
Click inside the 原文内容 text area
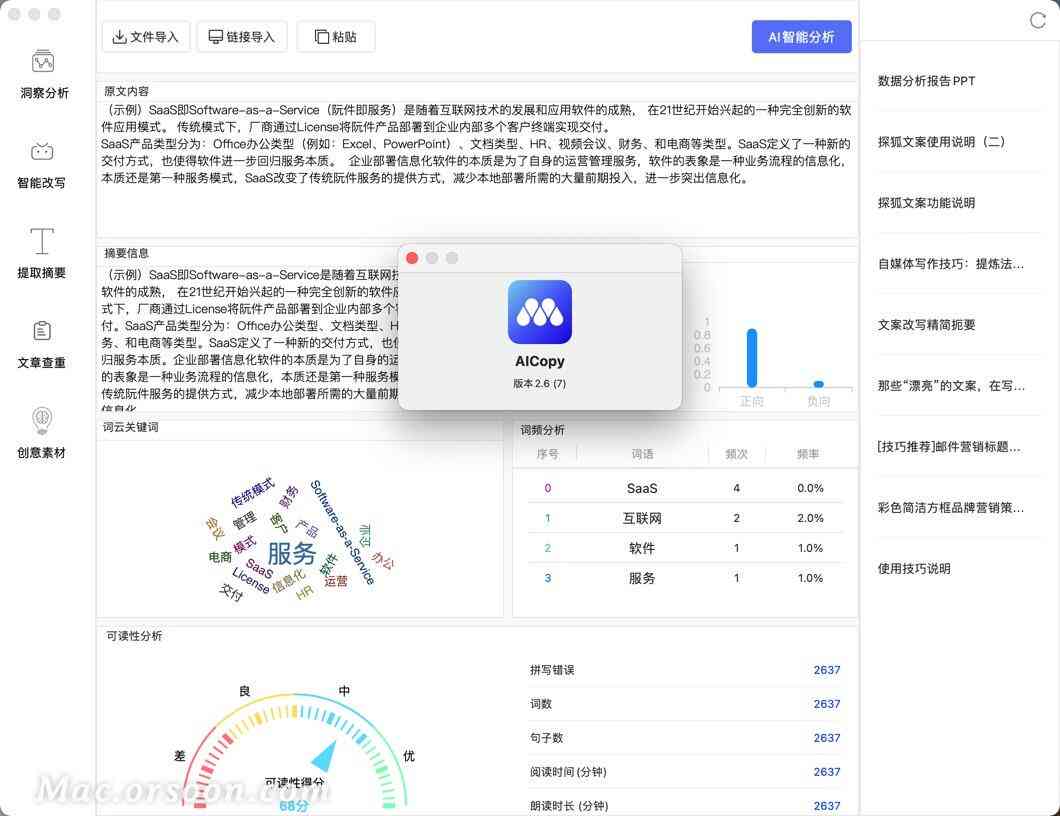[477, 168]
